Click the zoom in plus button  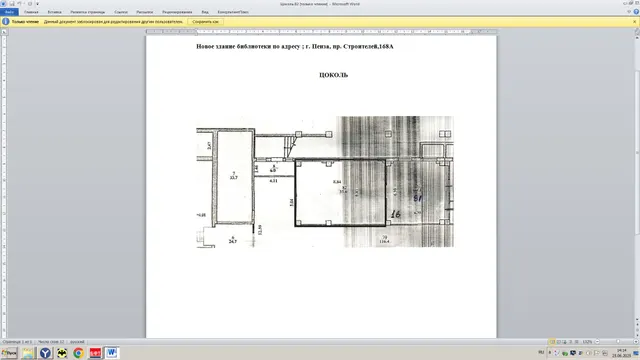pyautogui.click(x=636, y=342)
